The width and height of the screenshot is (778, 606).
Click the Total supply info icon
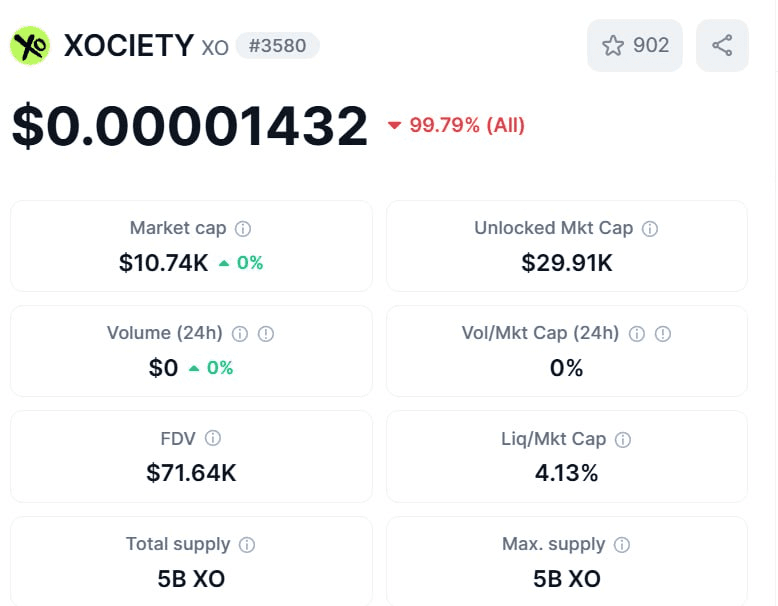pyautogui.click(x=247, y=545)
